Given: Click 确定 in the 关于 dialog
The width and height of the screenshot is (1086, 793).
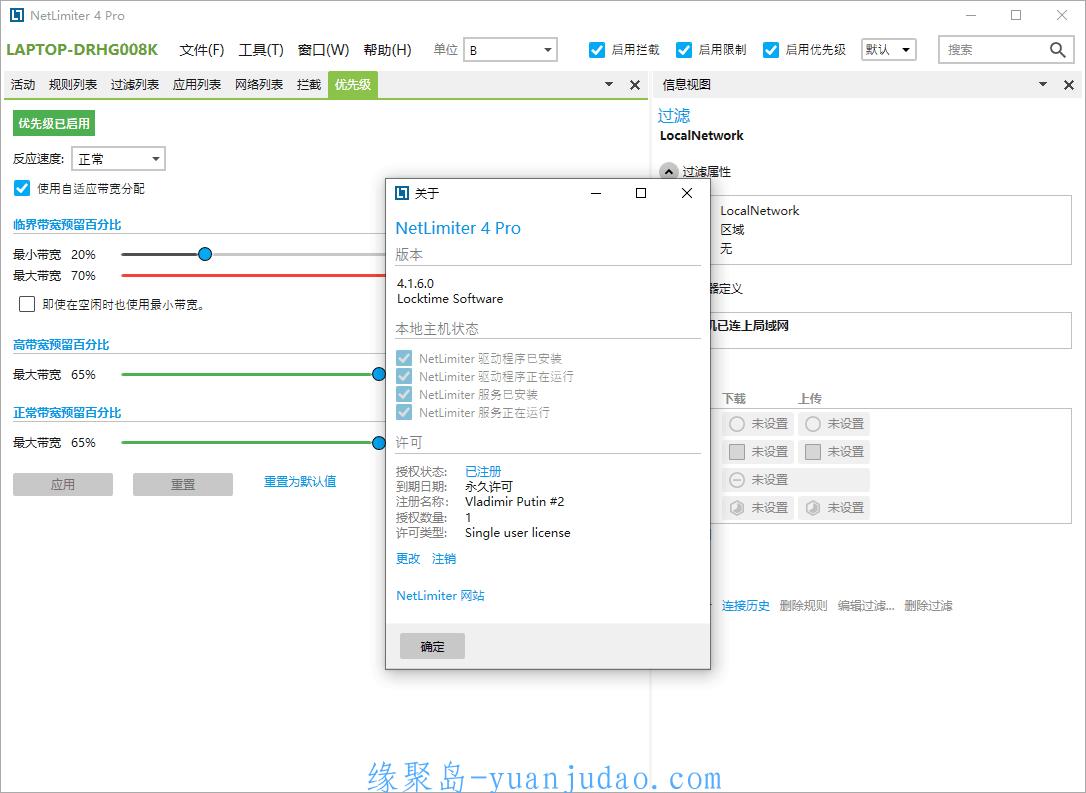Looking at the screenshot, I should pos(432,646).
